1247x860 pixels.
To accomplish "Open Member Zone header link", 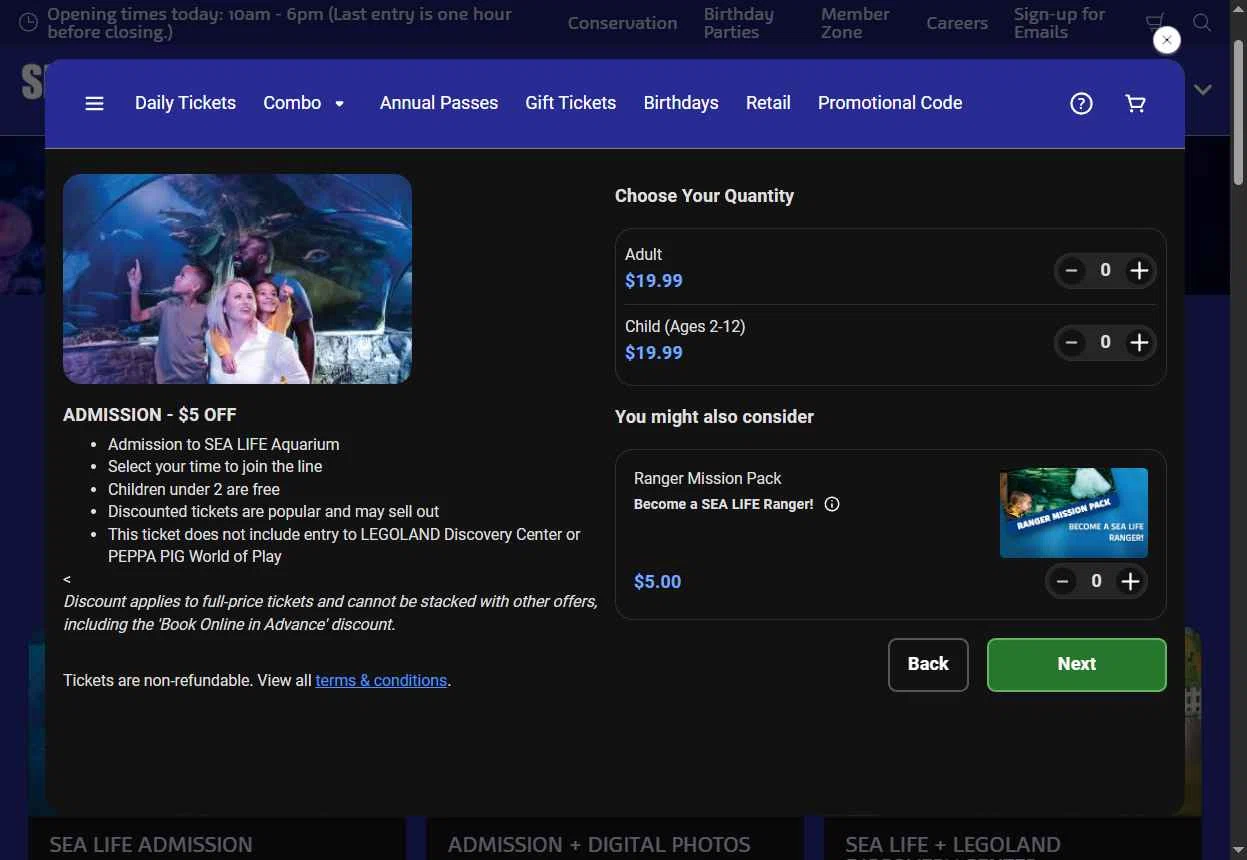I will (855, 23).
